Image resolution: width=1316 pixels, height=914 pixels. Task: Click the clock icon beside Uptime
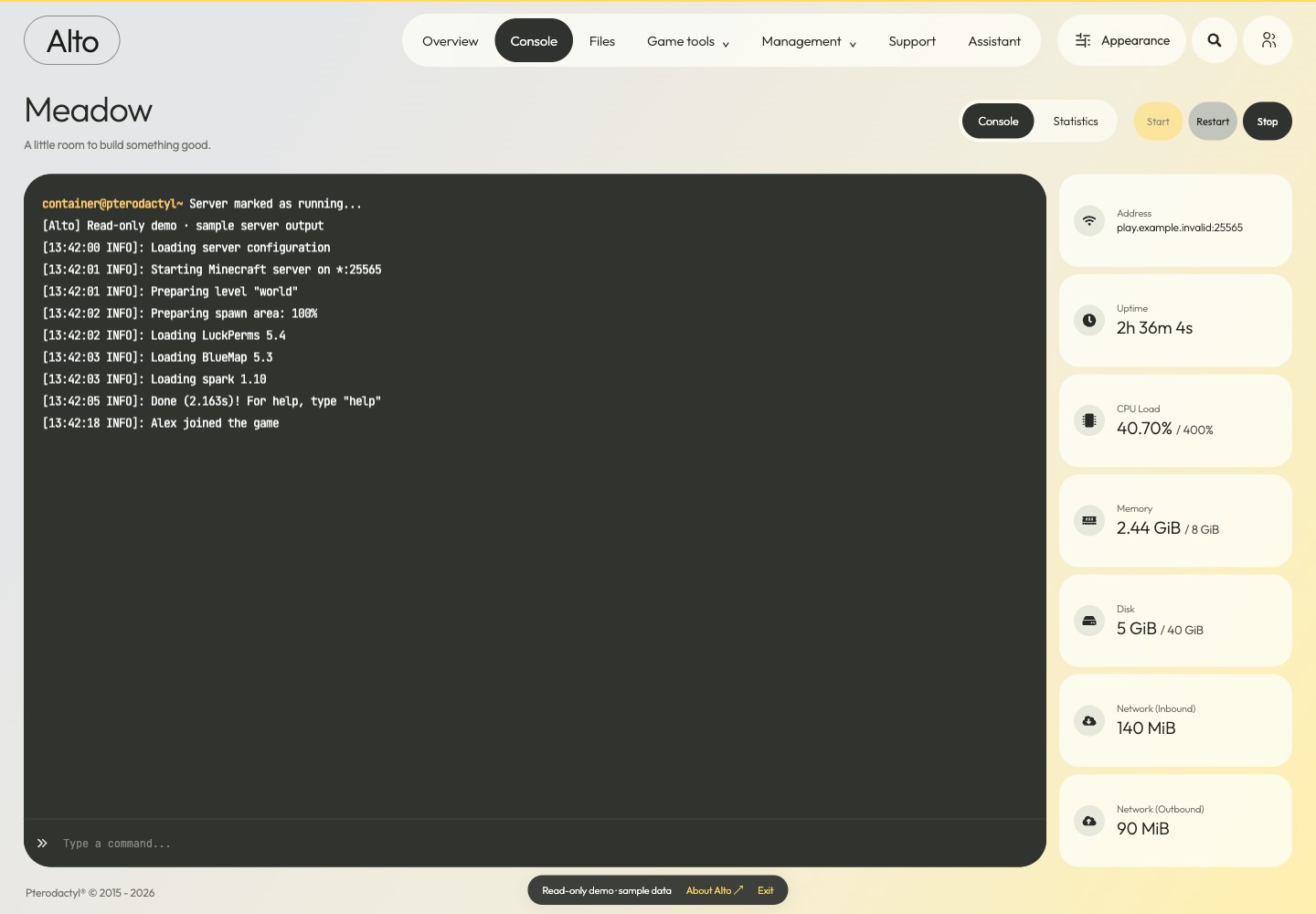pyautogui.click(x=1089, y=320)
